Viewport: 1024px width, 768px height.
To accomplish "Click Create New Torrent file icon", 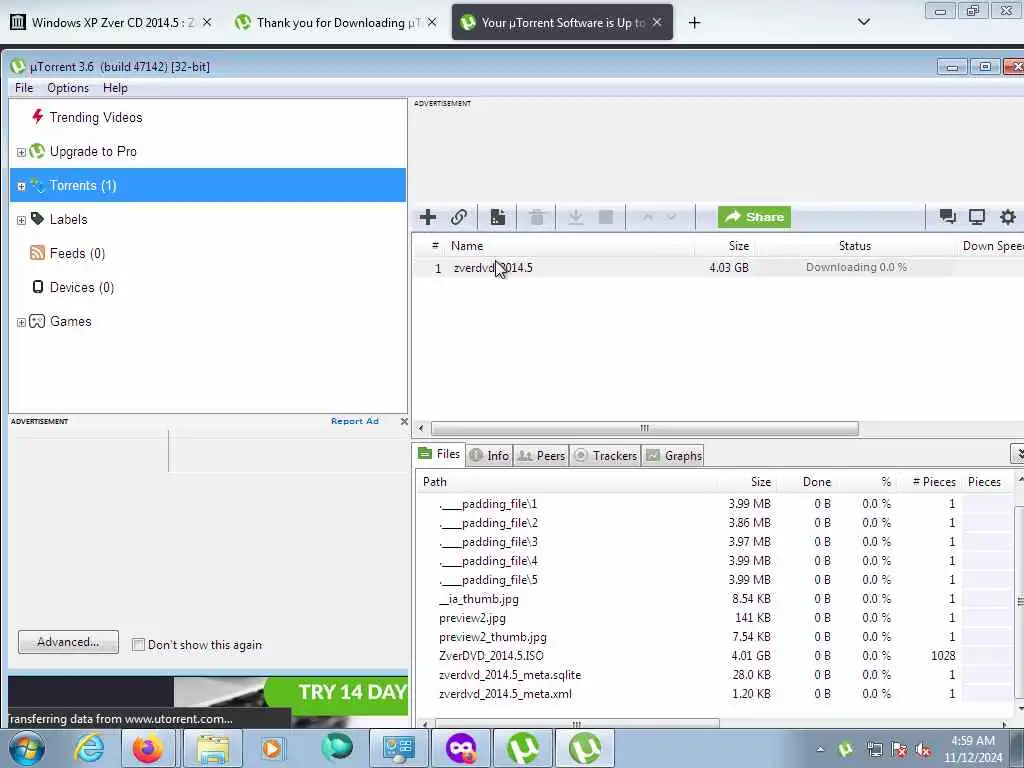I will [498, 217].
